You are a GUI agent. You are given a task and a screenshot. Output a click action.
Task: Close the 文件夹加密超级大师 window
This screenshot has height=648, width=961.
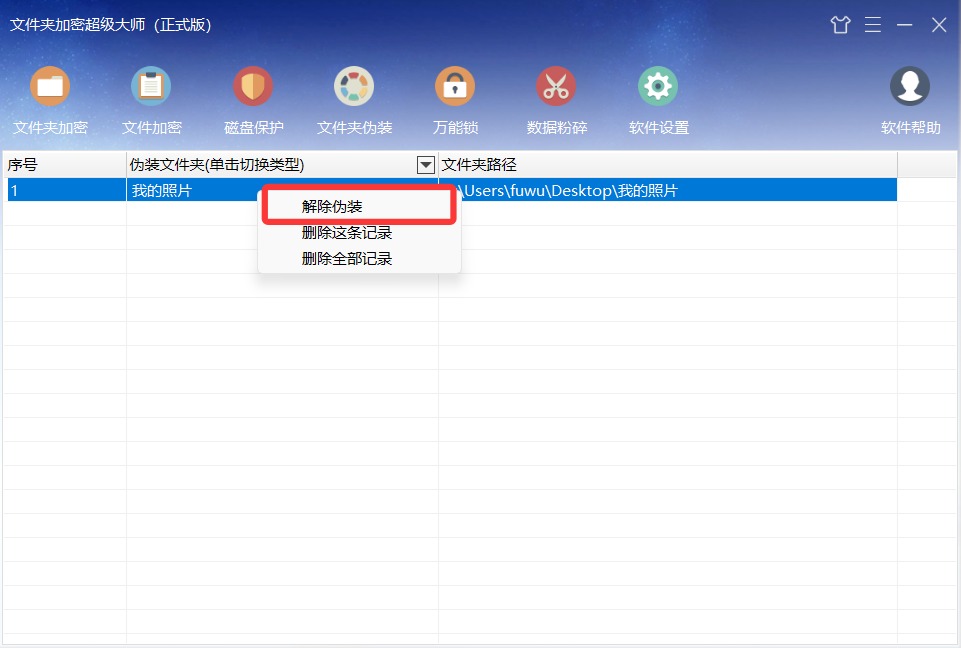pos(939,25)
